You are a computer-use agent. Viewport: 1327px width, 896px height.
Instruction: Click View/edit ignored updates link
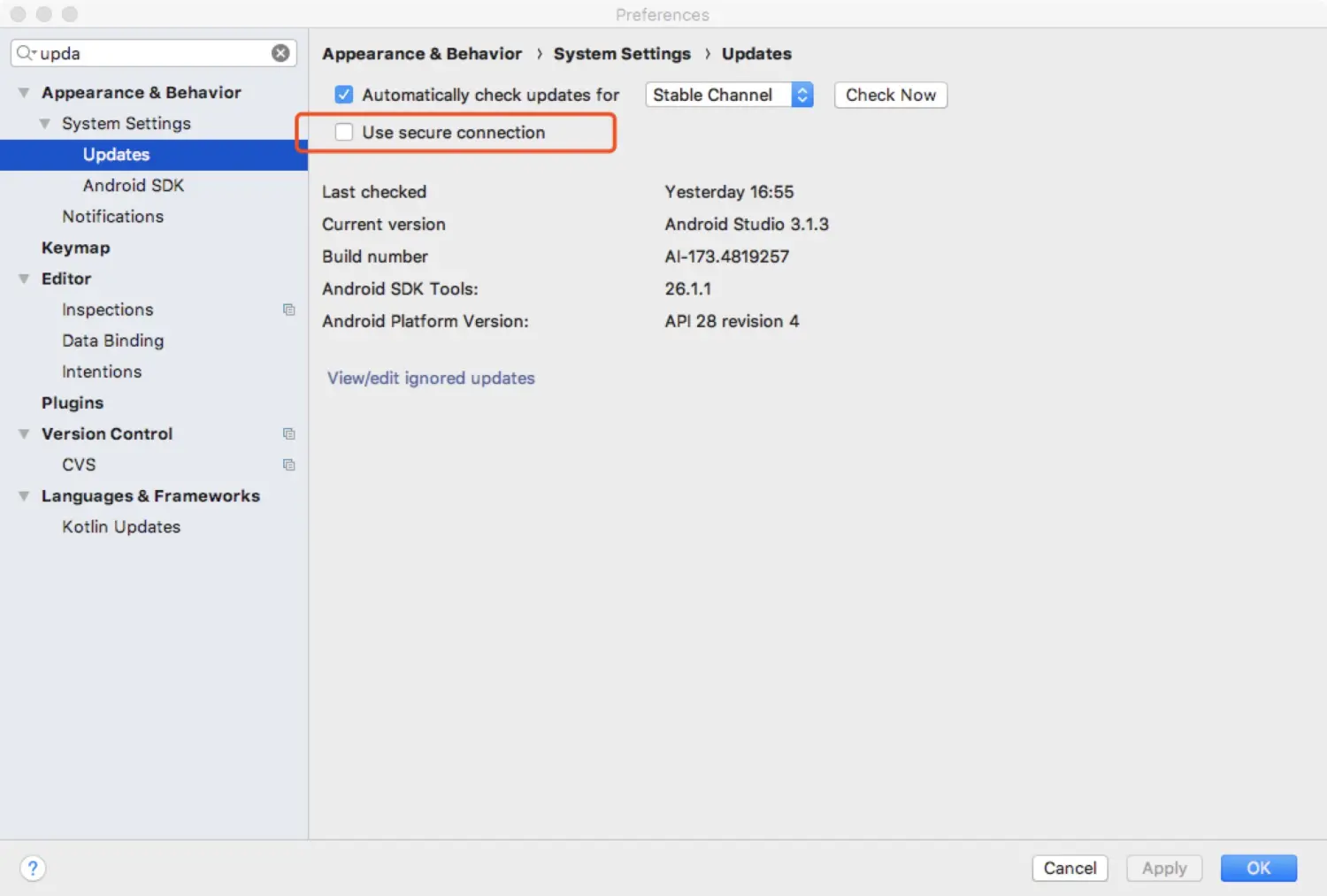(431, 378)
